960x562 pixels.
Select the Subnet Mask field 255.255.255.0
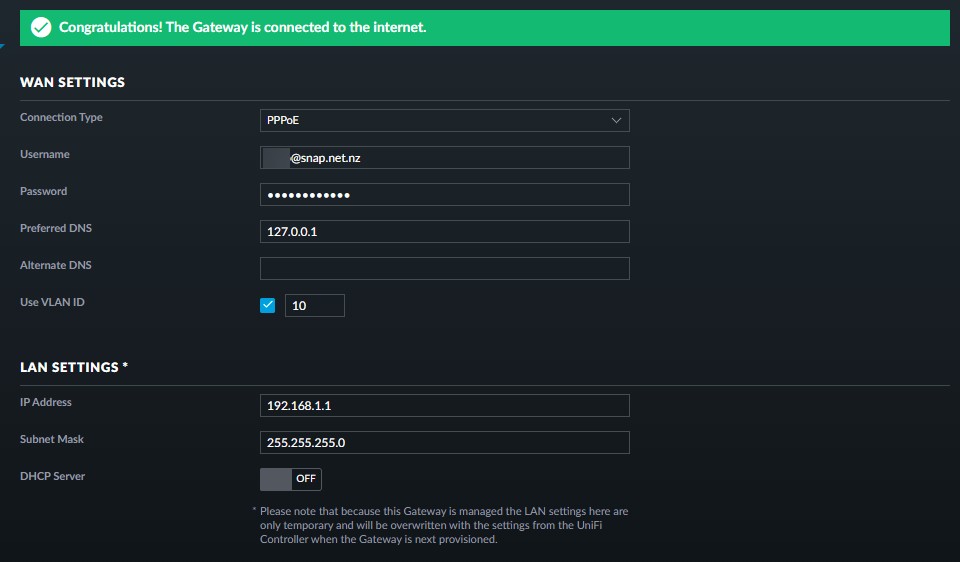pyautogui.click(x=444, y=442)
